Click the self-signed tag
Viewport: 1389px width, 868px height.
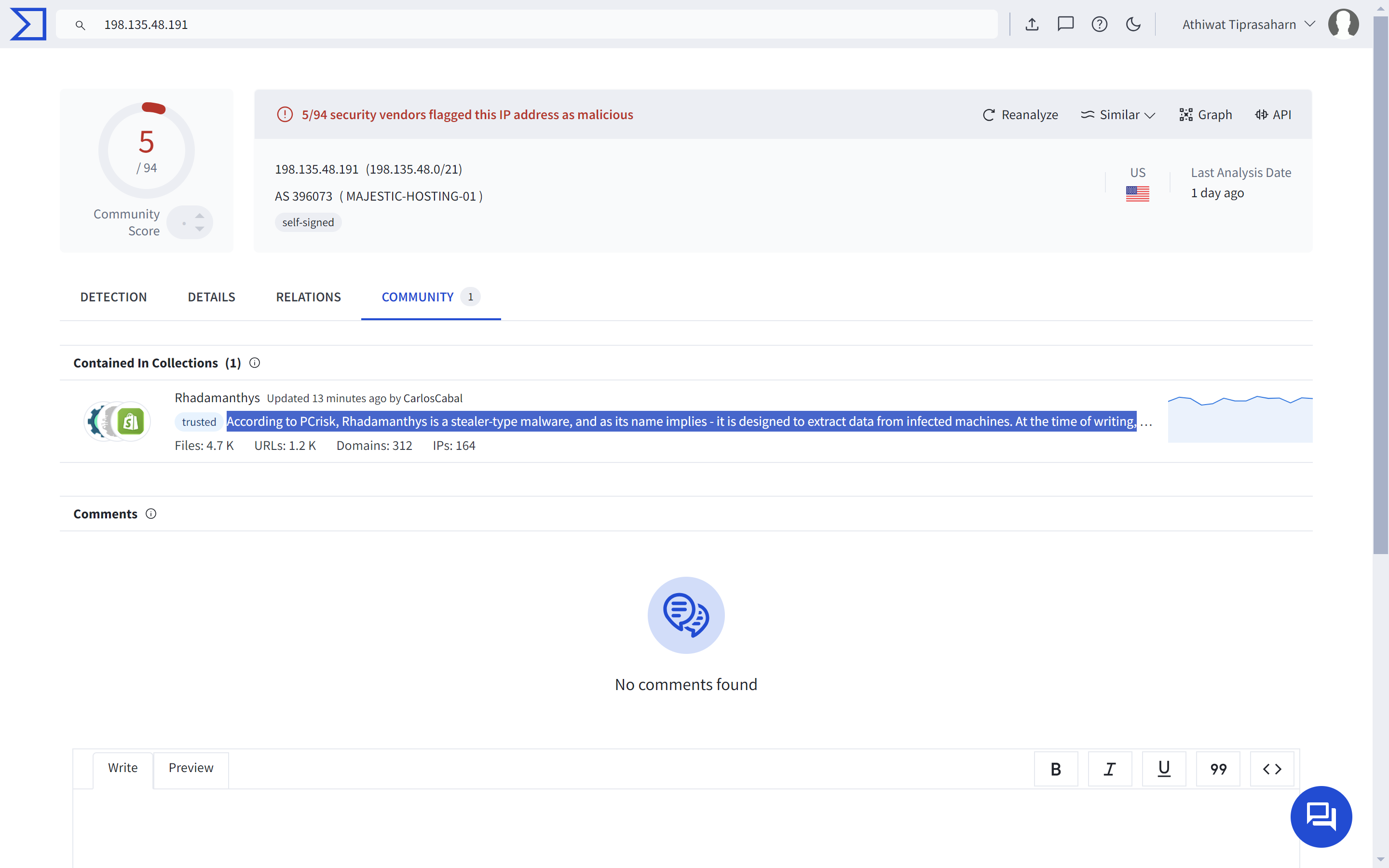tap(308, 222)
